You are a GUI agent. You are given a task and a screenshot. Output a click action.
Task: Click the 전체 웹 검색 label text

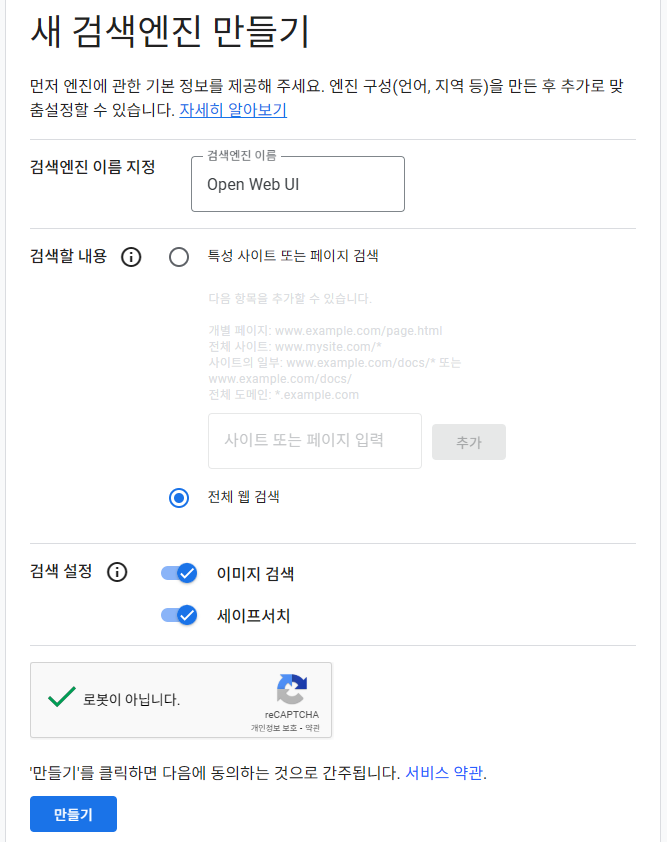[243, 497]
